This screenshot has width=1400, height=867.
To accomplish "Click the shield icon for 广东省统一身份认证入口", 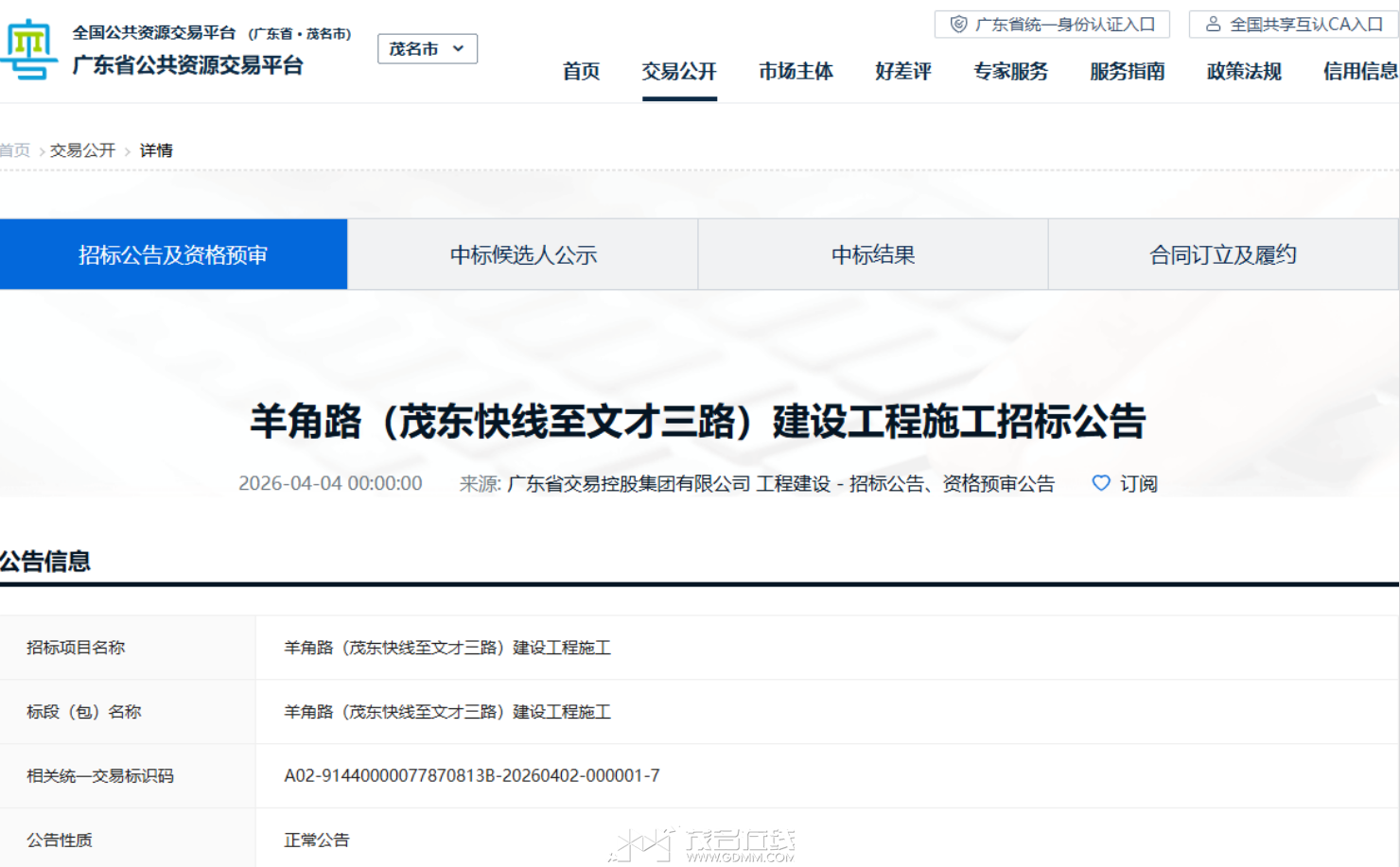I will tap(958, 25).
